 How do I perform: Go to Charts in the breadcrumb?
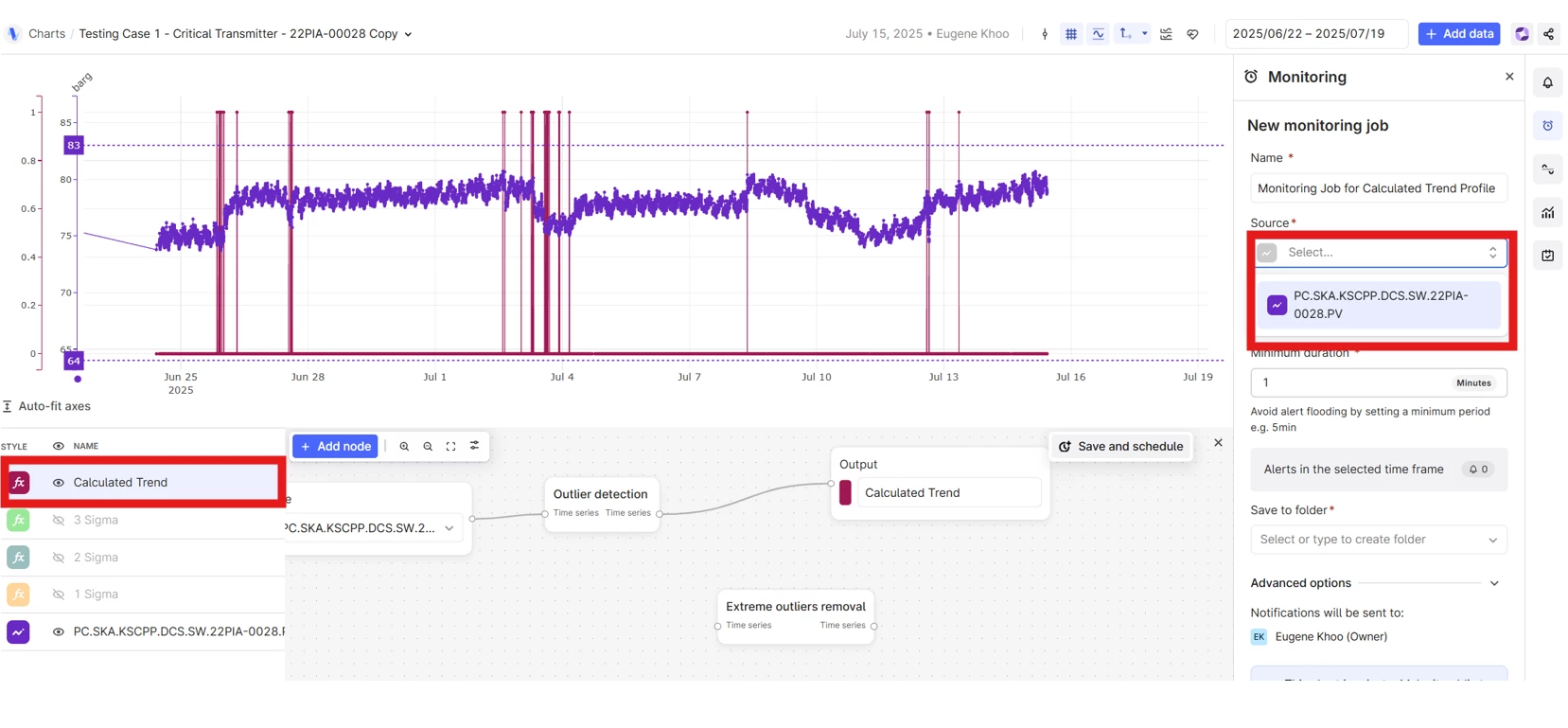point(46,33)
